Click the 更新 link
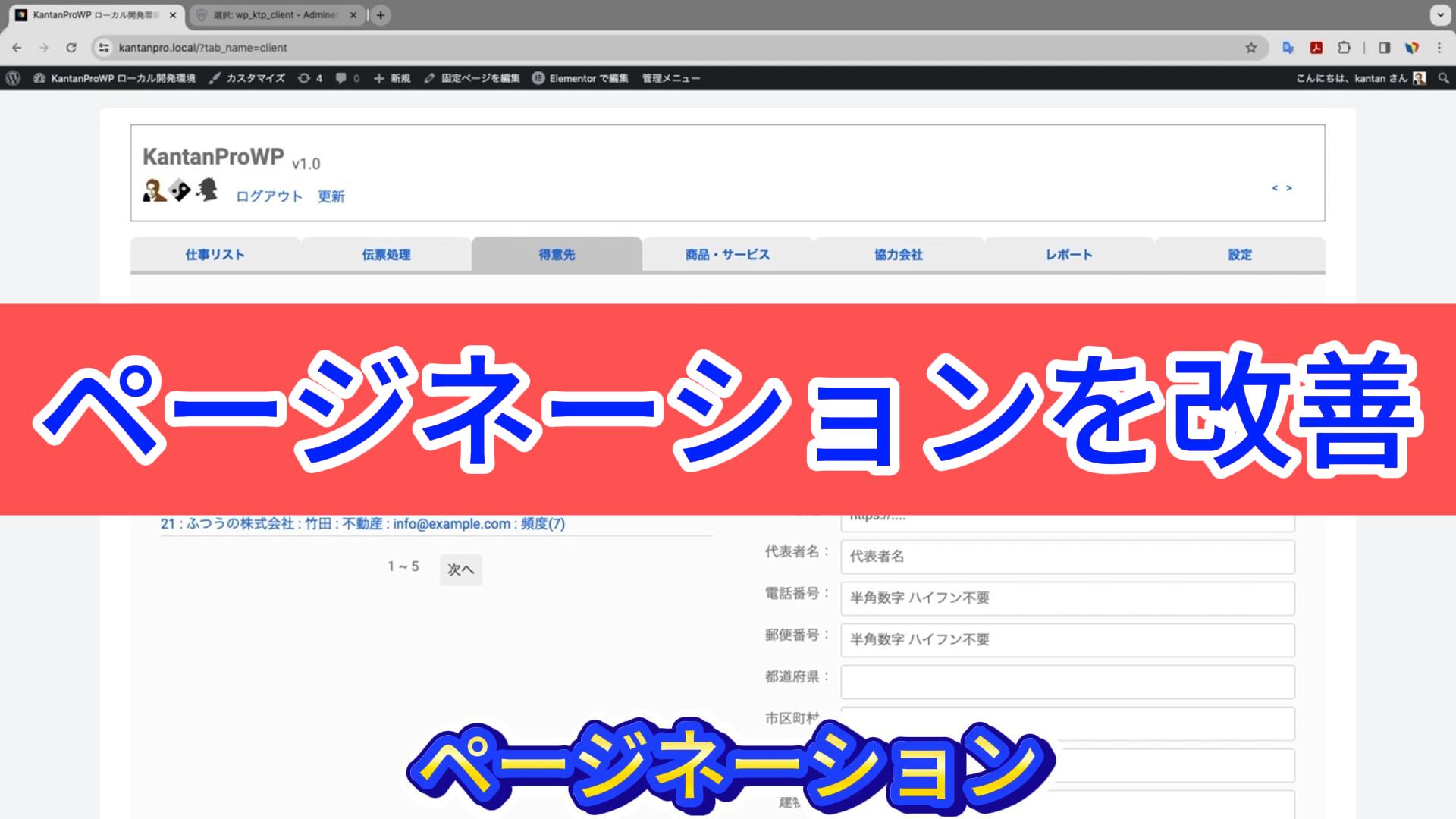This screenshot has height=819, width=1456. [331, 196]
